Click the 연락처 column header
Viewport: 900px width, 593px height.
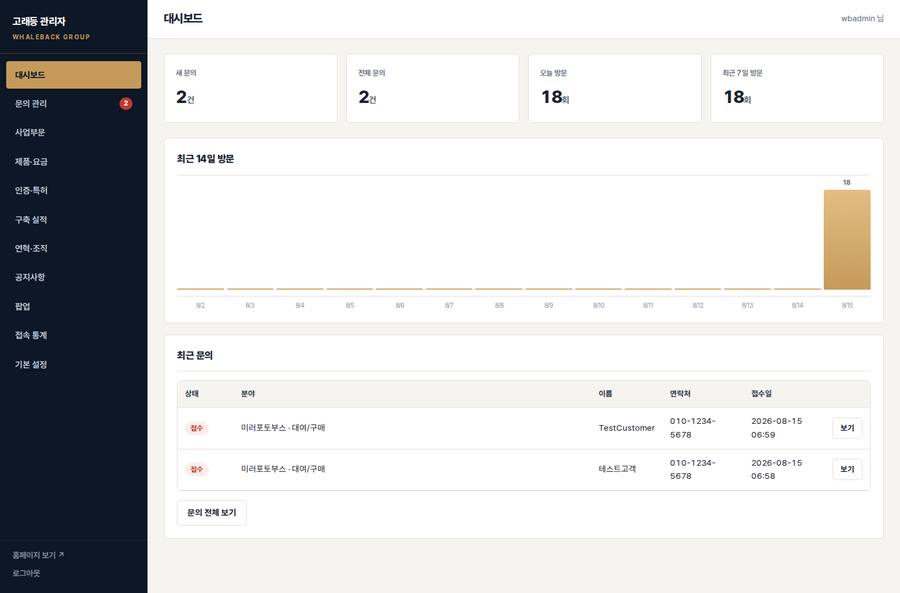680,394
